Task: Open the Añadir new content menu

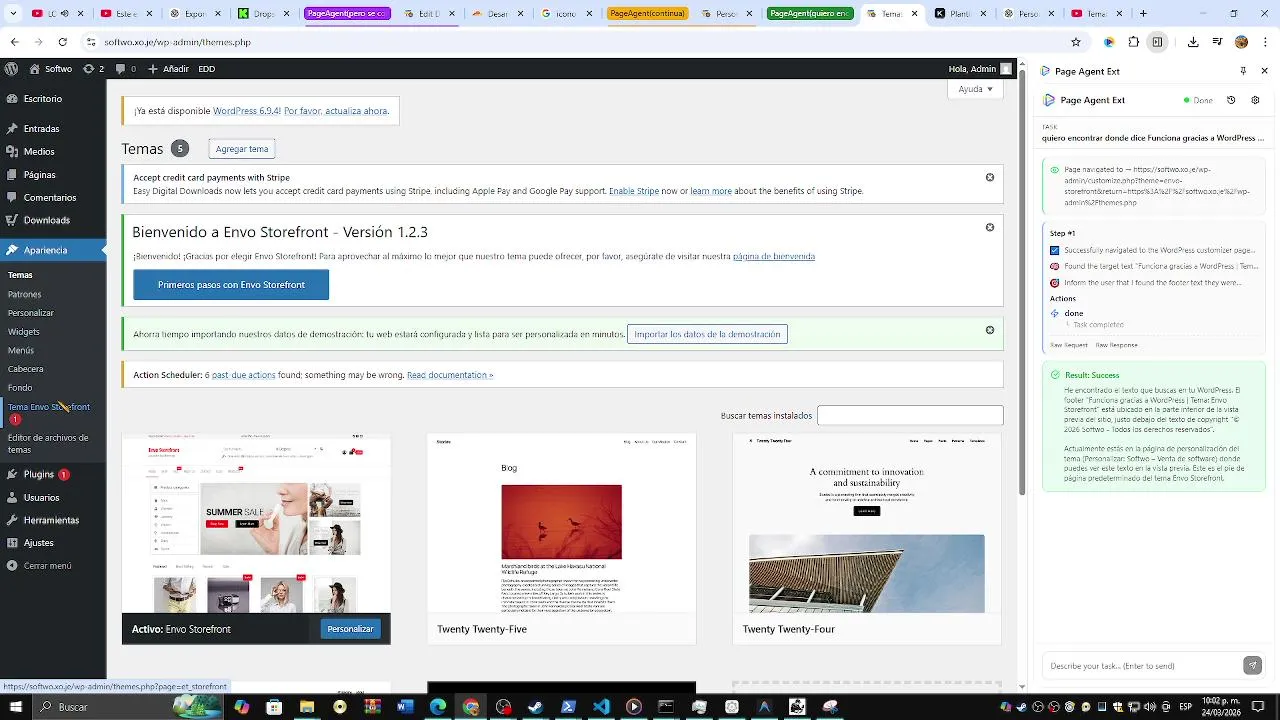Action: (168, 69)
